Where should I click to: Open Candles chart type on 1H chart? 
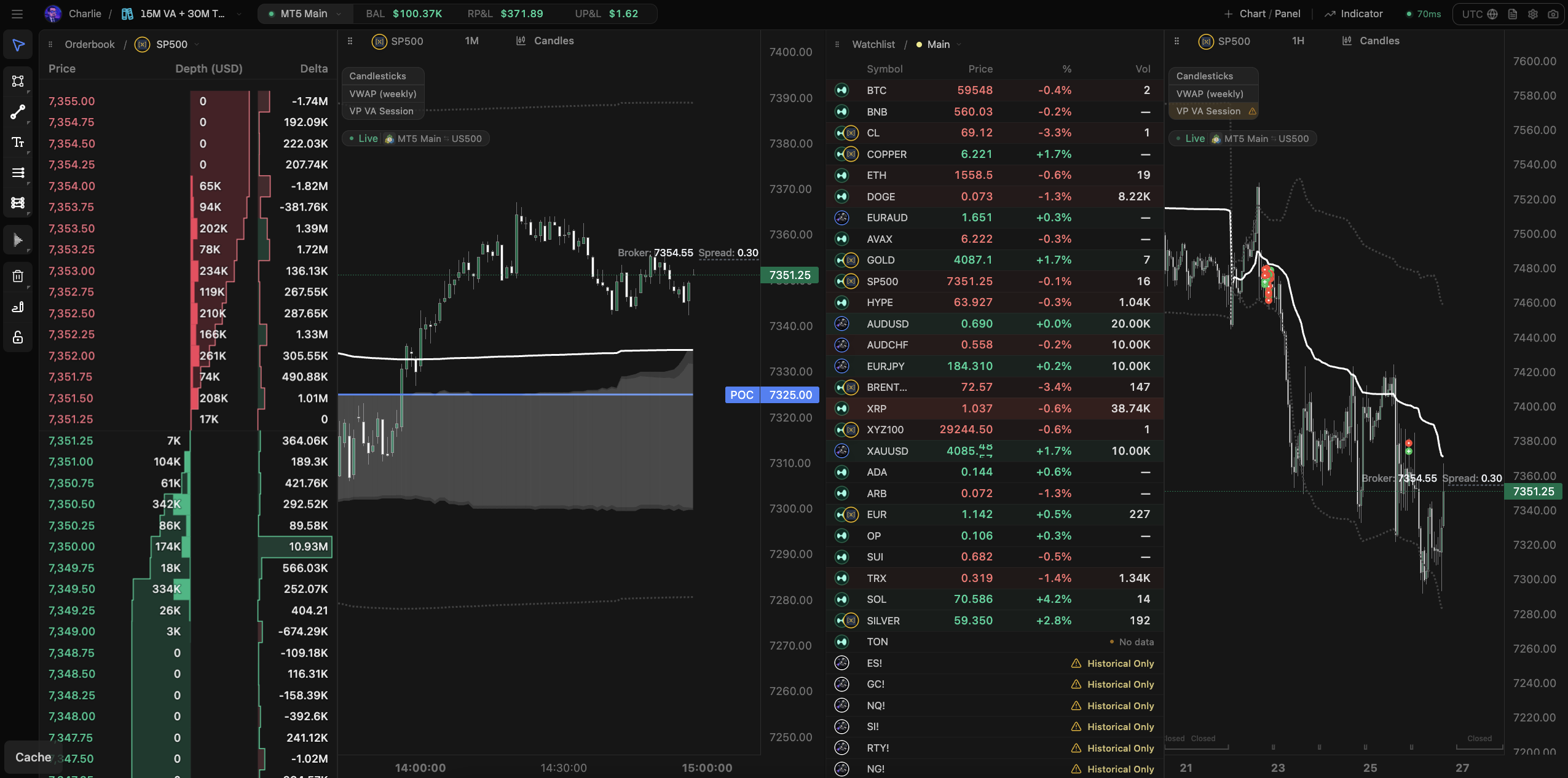coord(1371,41)
